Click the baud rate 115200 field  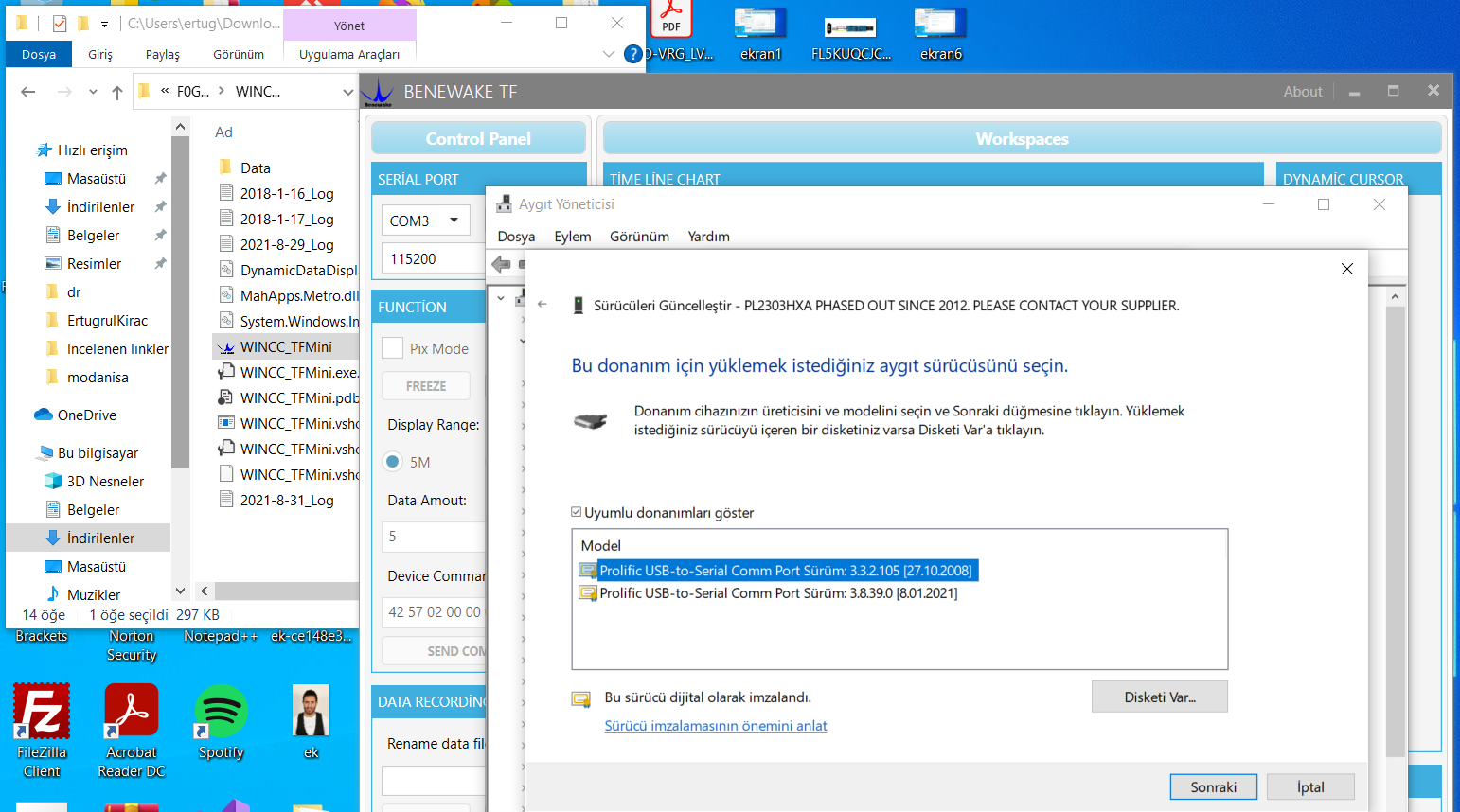click(x=434, y=258)
